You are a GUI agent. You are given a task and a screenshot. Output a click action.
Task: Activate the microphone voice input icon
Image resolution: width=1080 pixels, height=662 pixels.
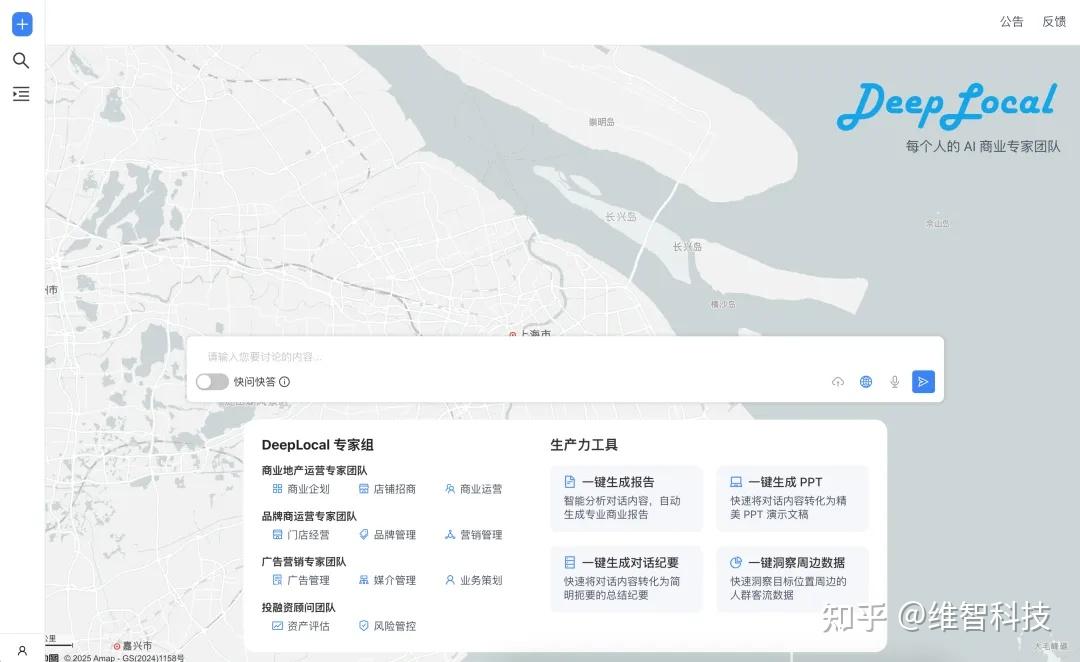coord(894,381)
